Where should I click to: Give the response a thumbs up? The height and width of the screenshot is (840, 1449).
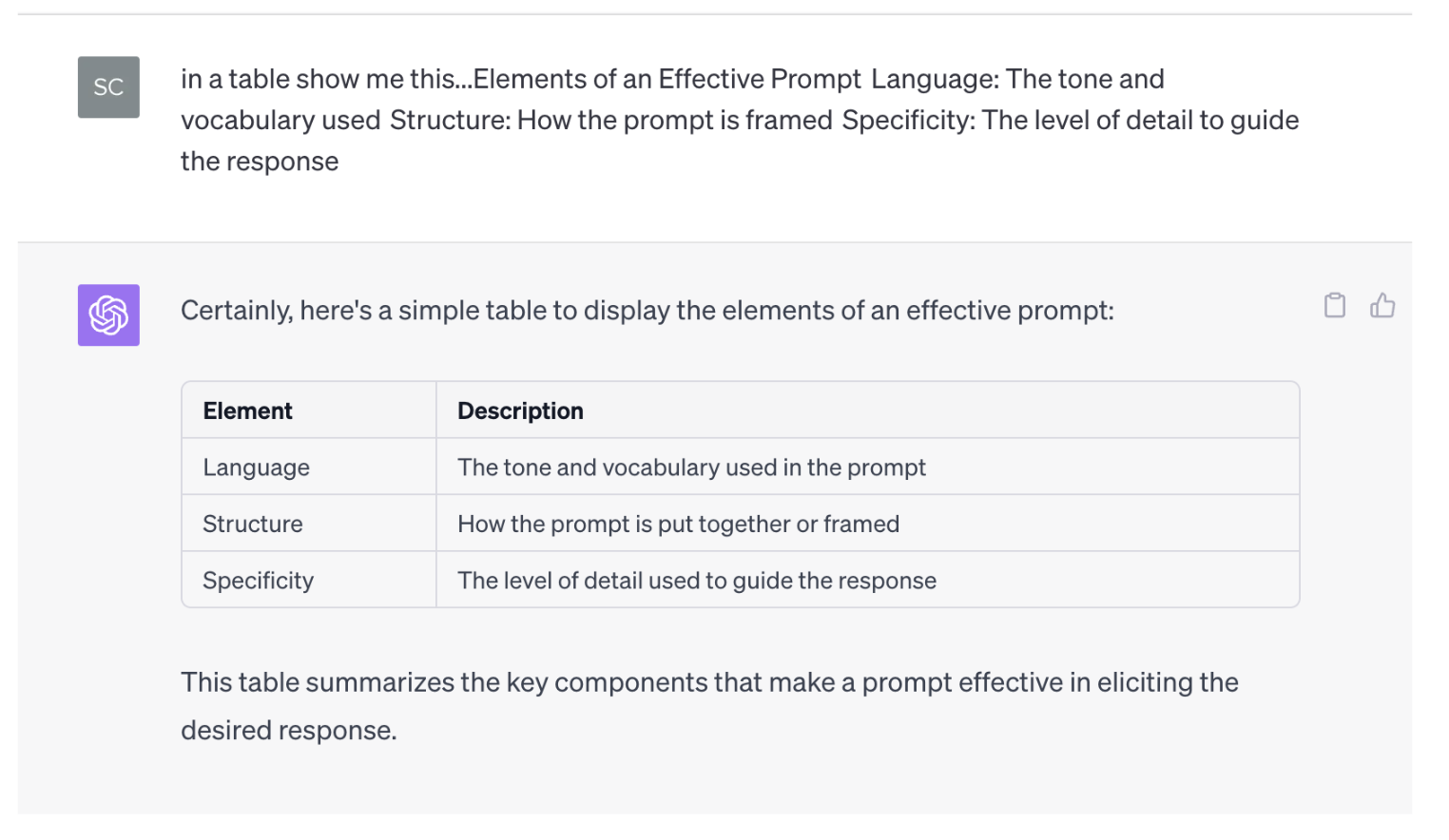point(1382,305)
